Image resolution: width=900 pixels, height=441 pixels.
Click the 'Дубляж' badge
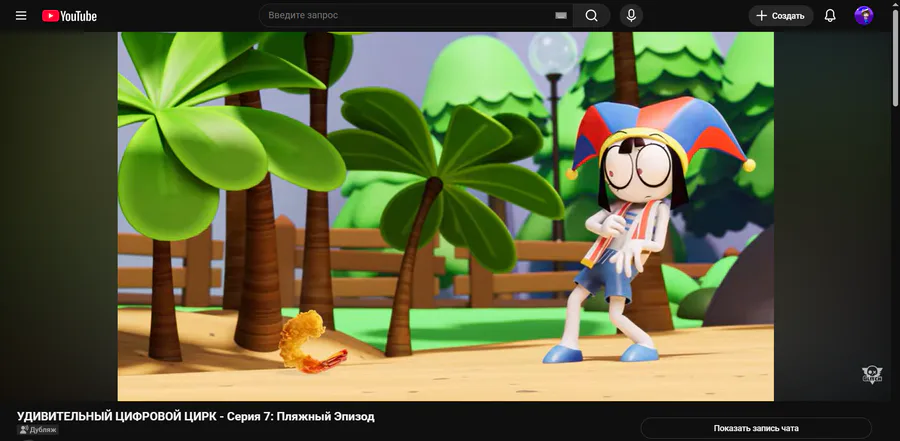38,430
